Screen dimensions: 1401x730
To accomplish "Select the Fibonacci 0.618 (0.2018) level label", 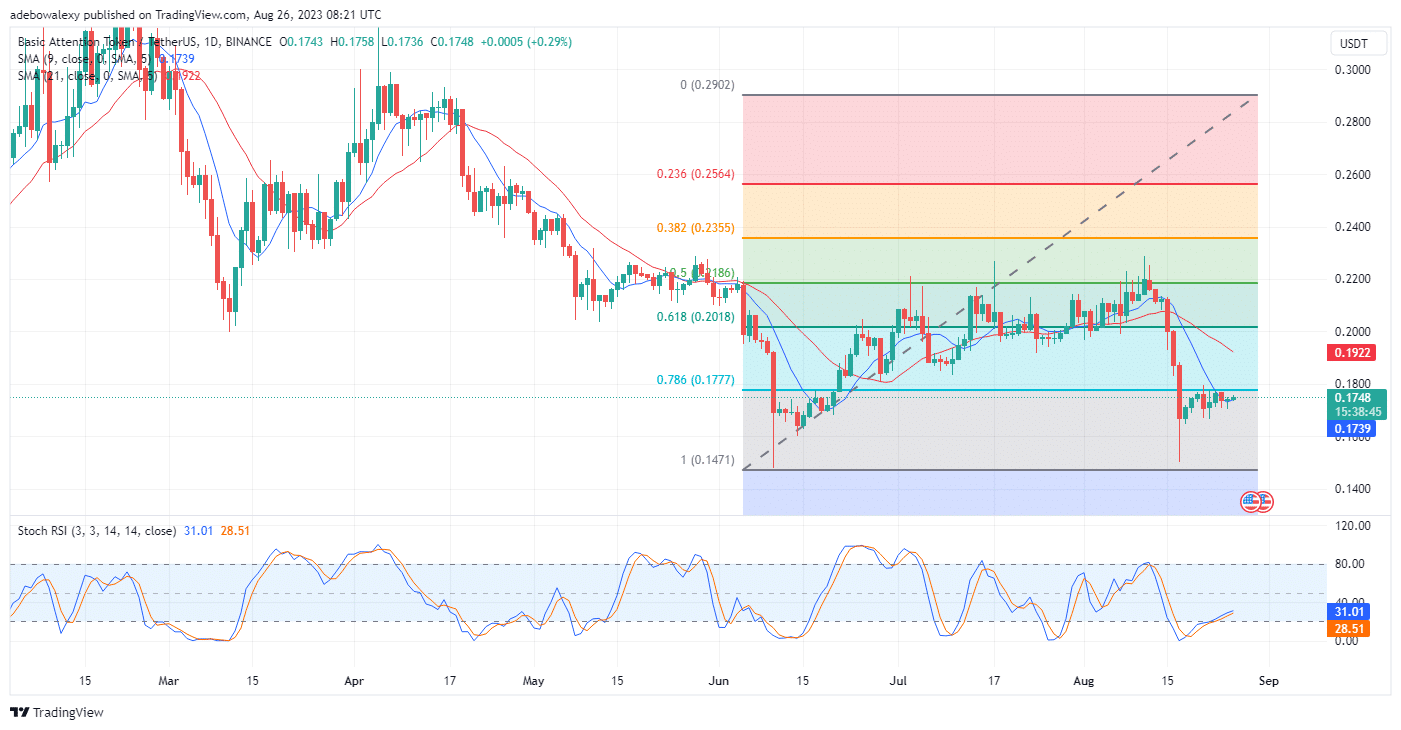I will coord(697,316).
